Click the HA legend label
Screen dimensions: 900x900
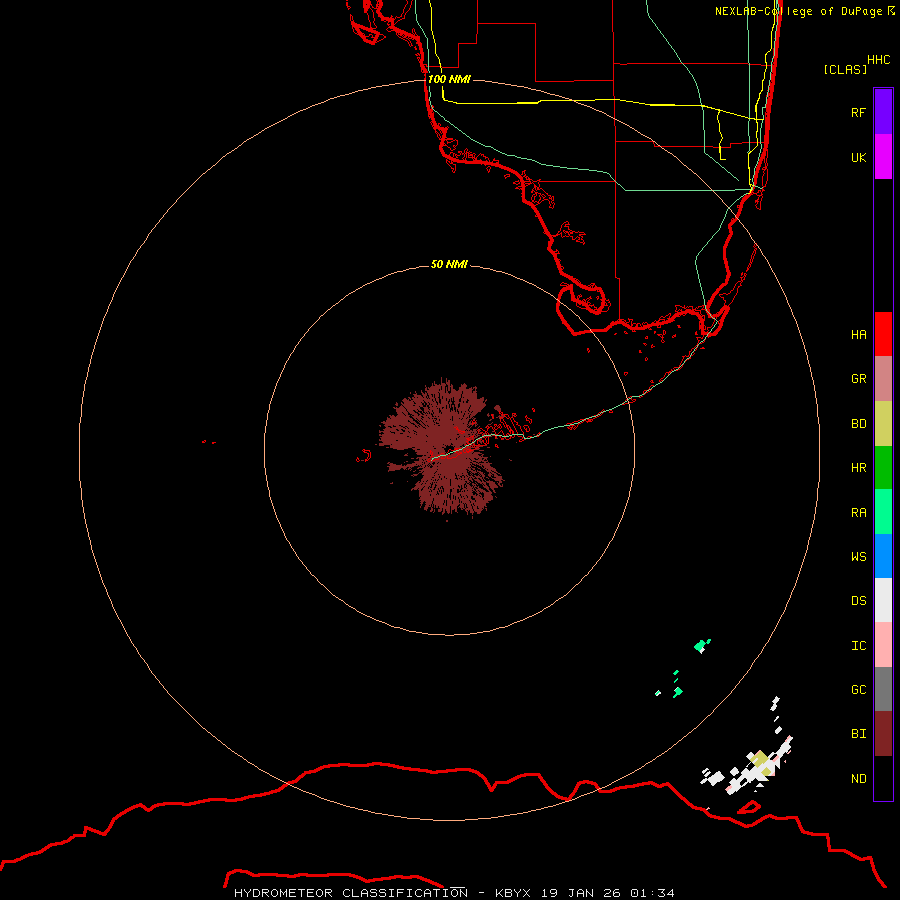click(858, 335)
